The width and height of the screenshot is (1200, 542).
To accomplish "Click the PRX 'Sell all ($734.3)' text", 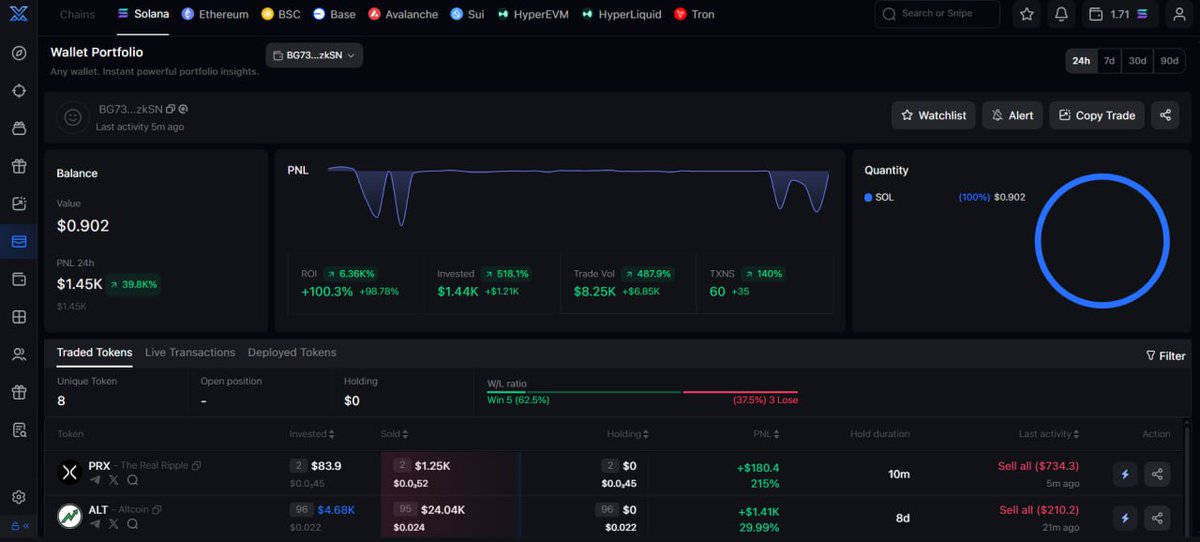I will [x=1039, y=466].
